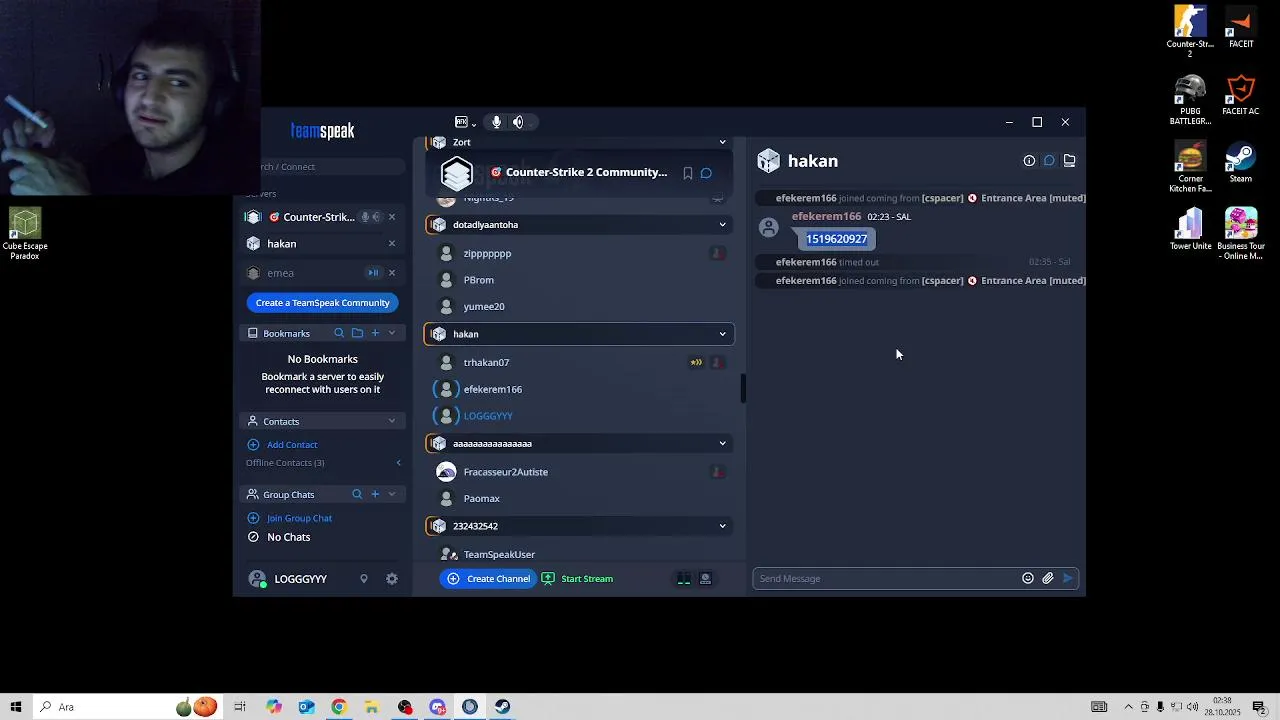Open server chat for Counter-Strike 2 Community
Screen dimensions: 1280x720
pos(706,173)
